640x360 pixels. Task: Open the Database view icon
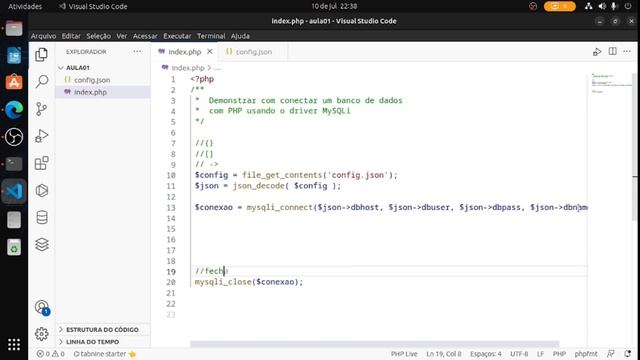click(x=42, y=218)
